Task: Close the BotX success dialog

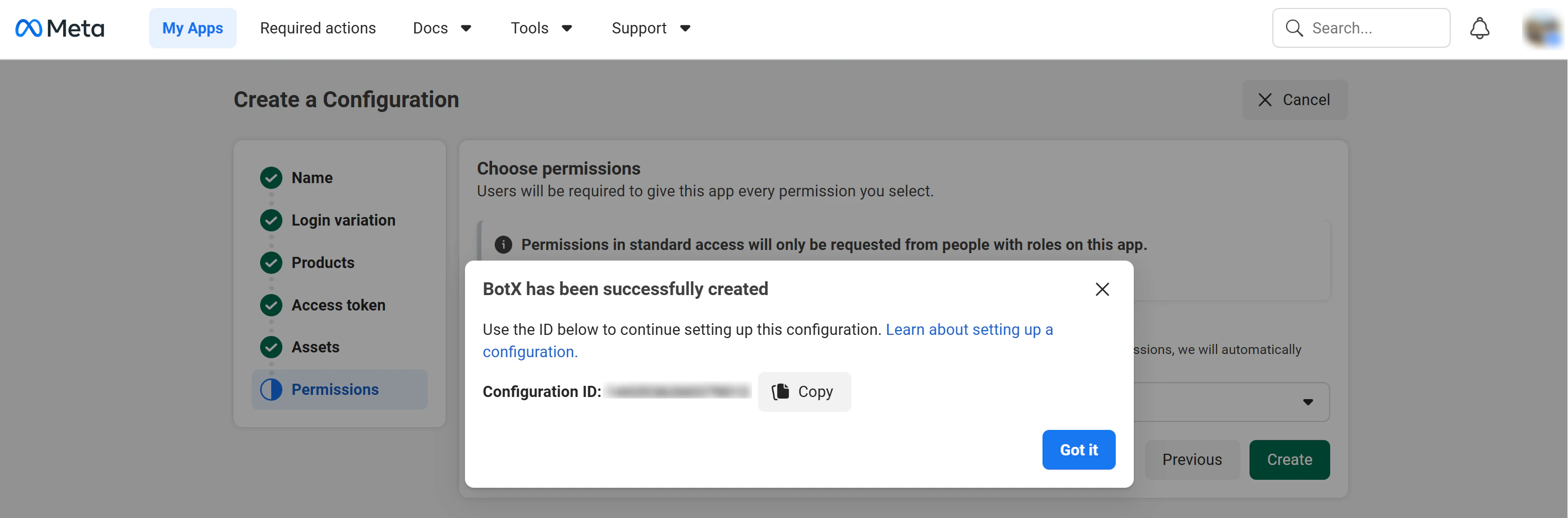Action: tap(1102, 289)
